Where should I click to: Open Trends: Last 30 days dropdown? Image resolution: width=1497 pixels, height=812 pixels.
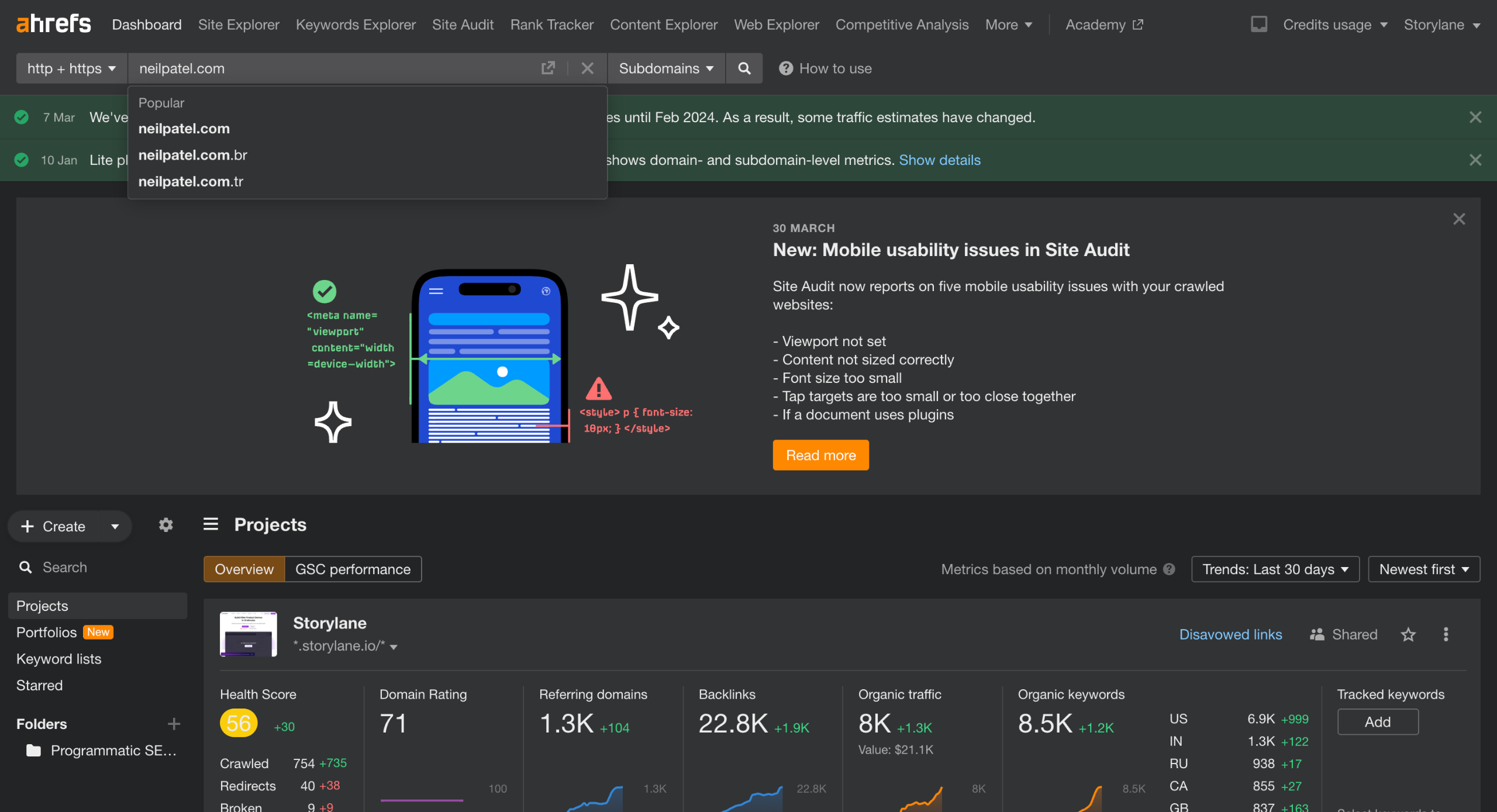pos(1275,569)
